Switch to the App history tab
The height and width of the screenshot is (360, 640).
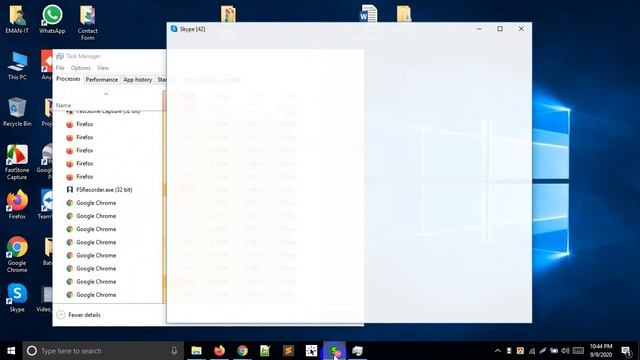[138, 80]
